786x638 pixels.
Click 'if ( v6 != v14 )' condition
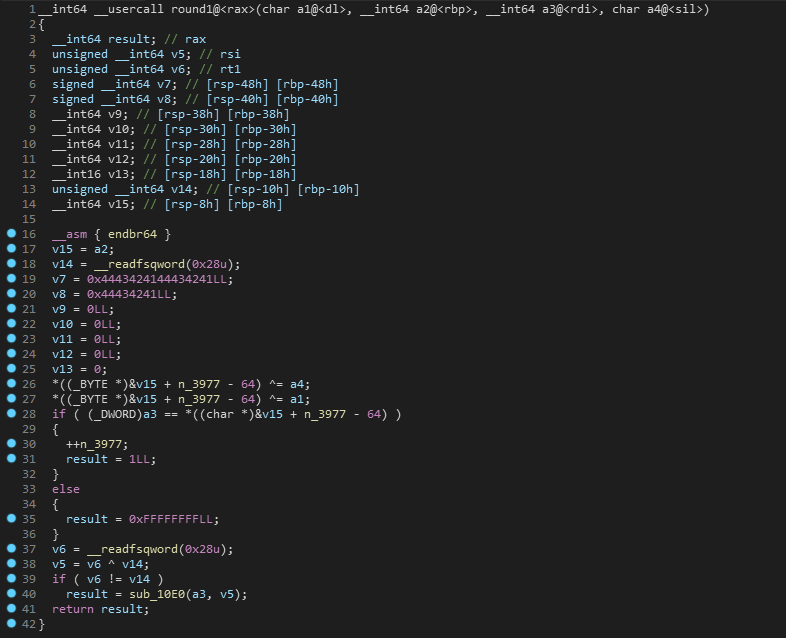tap(108, 579)
